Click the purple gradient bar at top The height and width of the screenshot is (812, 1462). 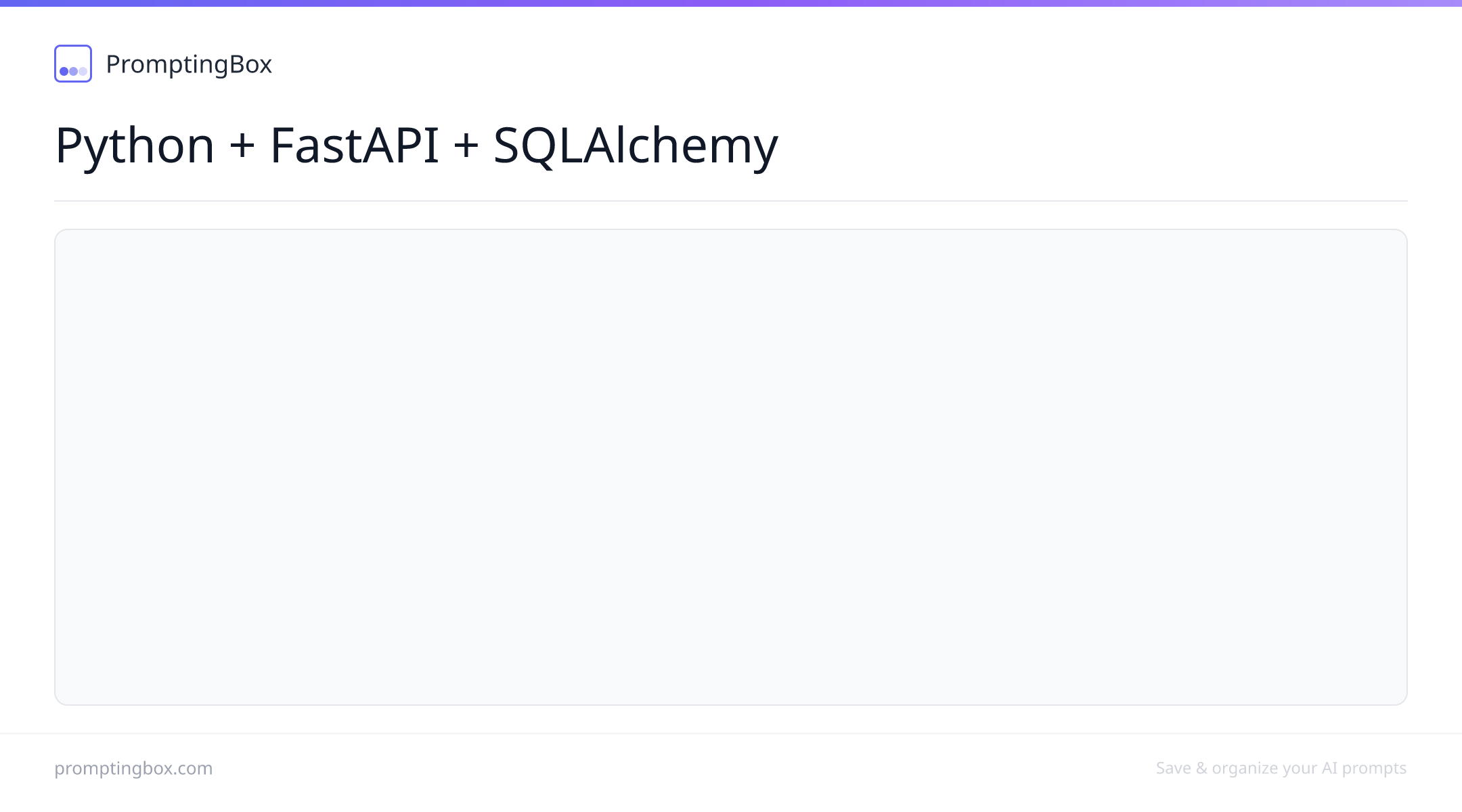(x=731, y=3)
